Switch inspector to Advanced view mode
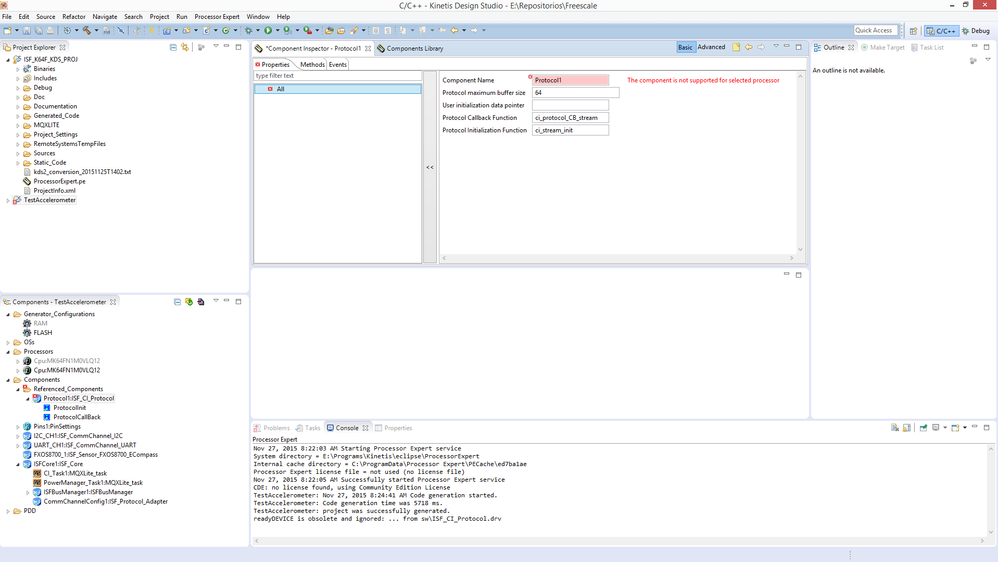The width and height of the screenshot is (998, 562). (711, 47)
